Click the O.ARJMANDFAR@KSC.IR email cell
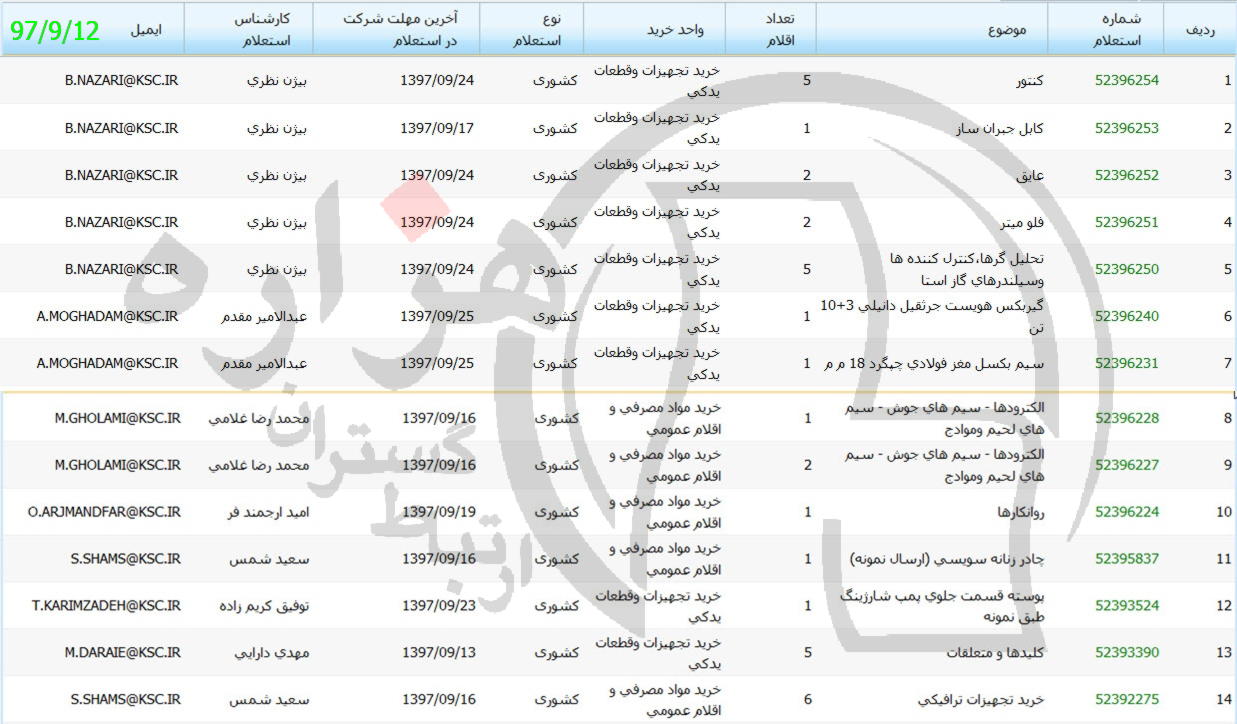 tap(104, 512)
